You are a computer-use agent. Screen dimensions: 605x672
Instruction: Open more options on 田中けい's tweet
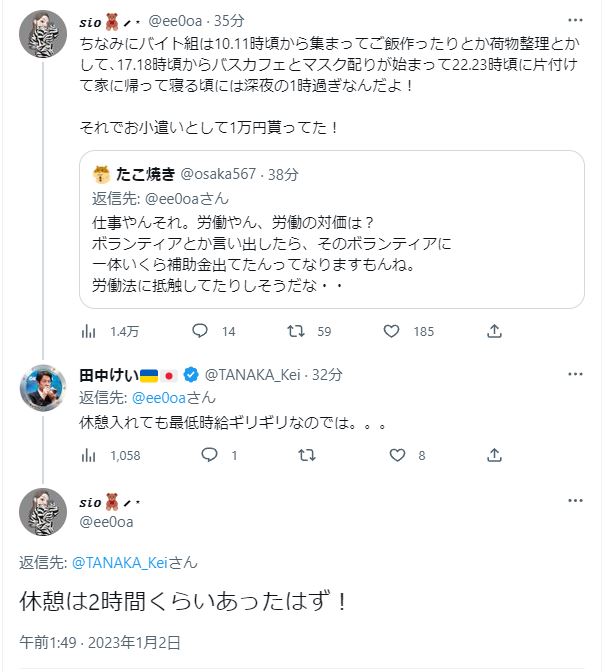click(575, 375)
